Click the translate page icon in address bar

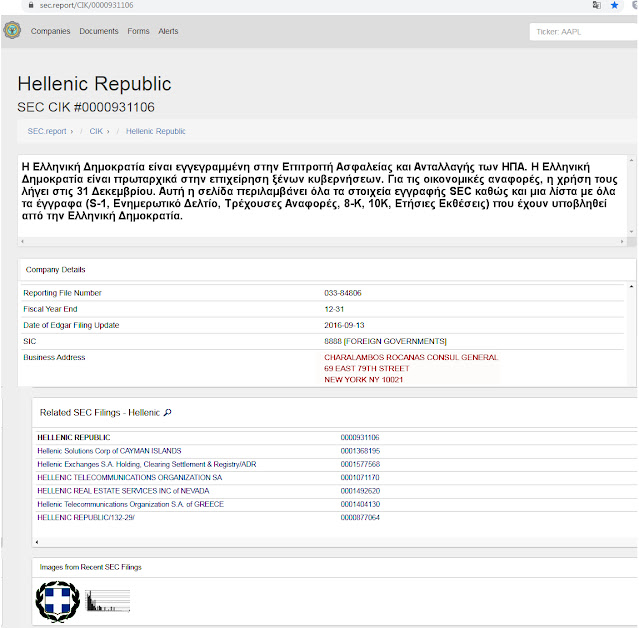[x=596, y=5]
